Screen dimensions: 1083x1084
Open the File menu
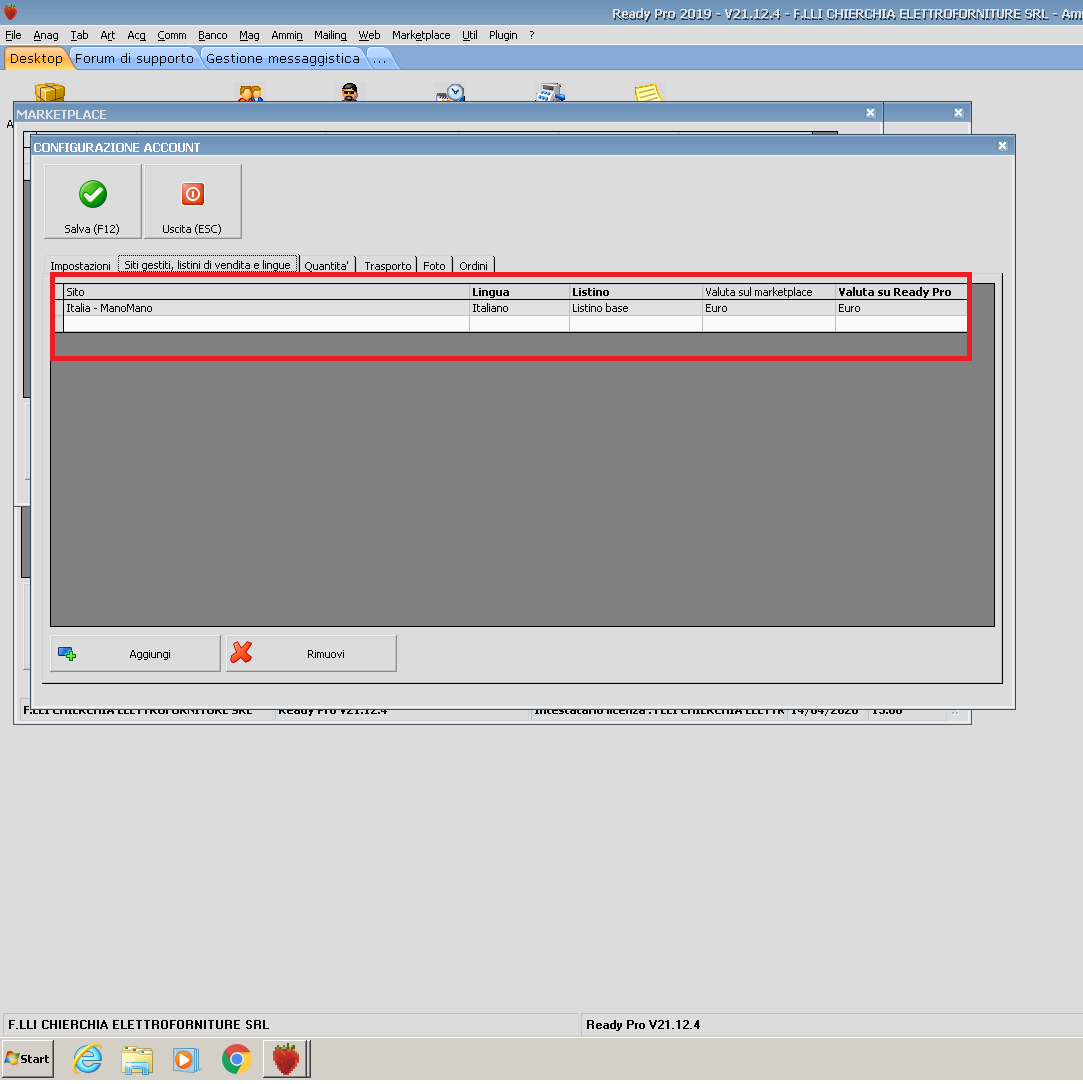click(13, 35)
